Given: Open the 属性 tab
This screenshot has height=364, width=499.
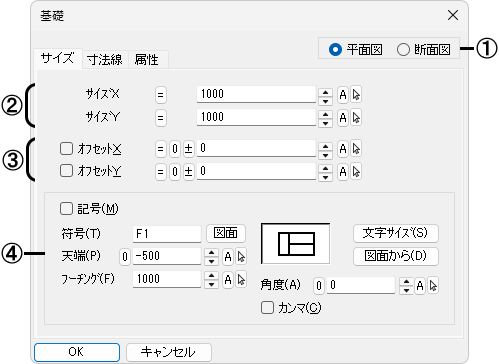Looking at the screenshot, I should click(x=147, y=60).
